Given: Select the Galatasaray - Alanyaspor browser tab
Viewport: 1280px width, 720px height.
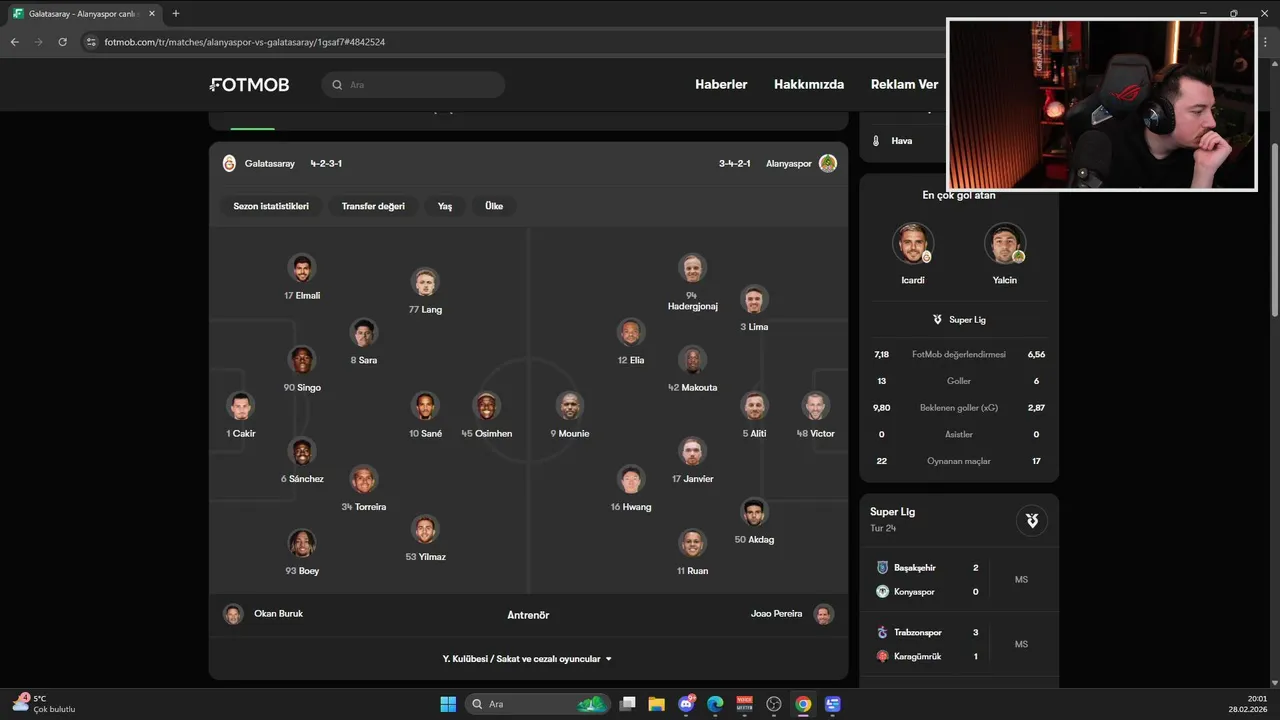Looking at the screenshot, I should 83,14.
